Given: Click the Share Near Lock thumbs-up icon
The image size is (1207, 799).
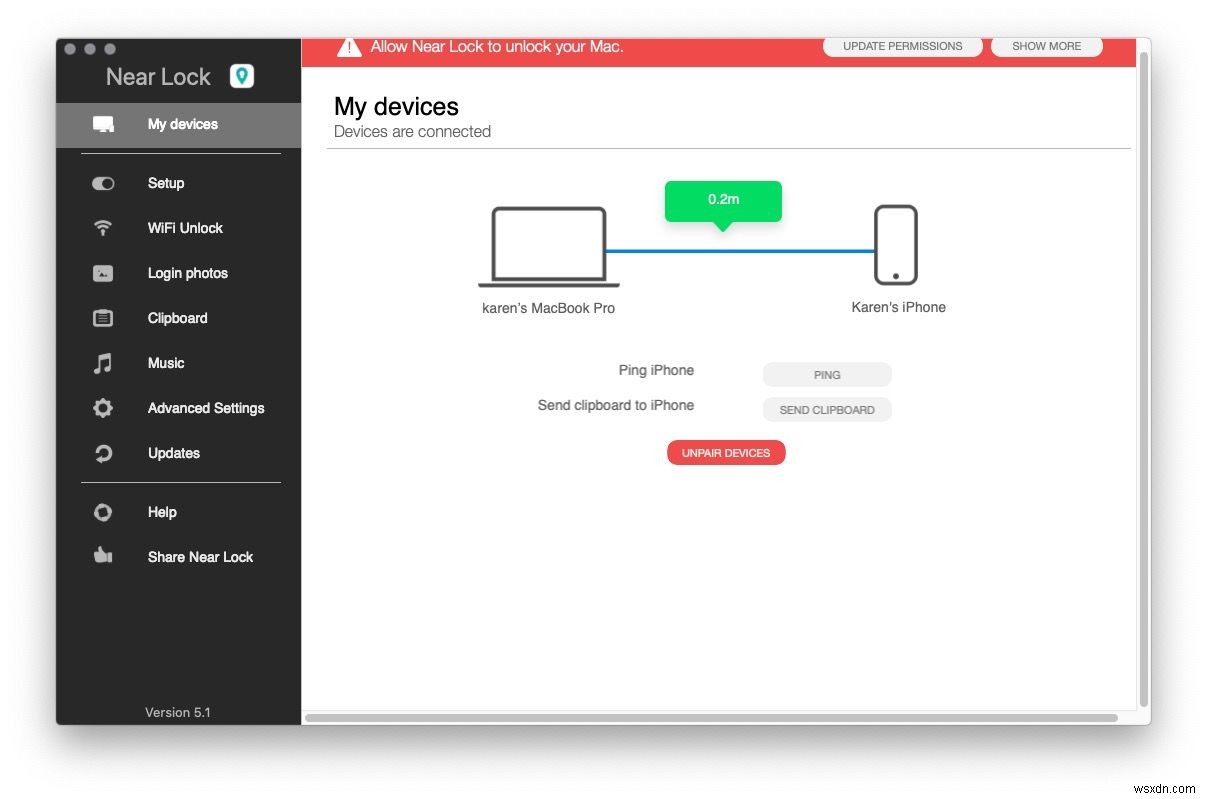Looking at the screenshot, I should coord(103,556).
